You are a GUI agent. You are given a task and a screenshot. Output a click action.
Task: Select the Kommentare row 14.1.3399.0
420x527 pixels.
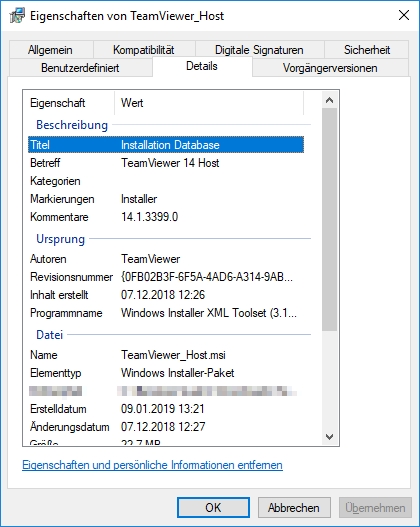pyautogui.click(x=166, y=217)
